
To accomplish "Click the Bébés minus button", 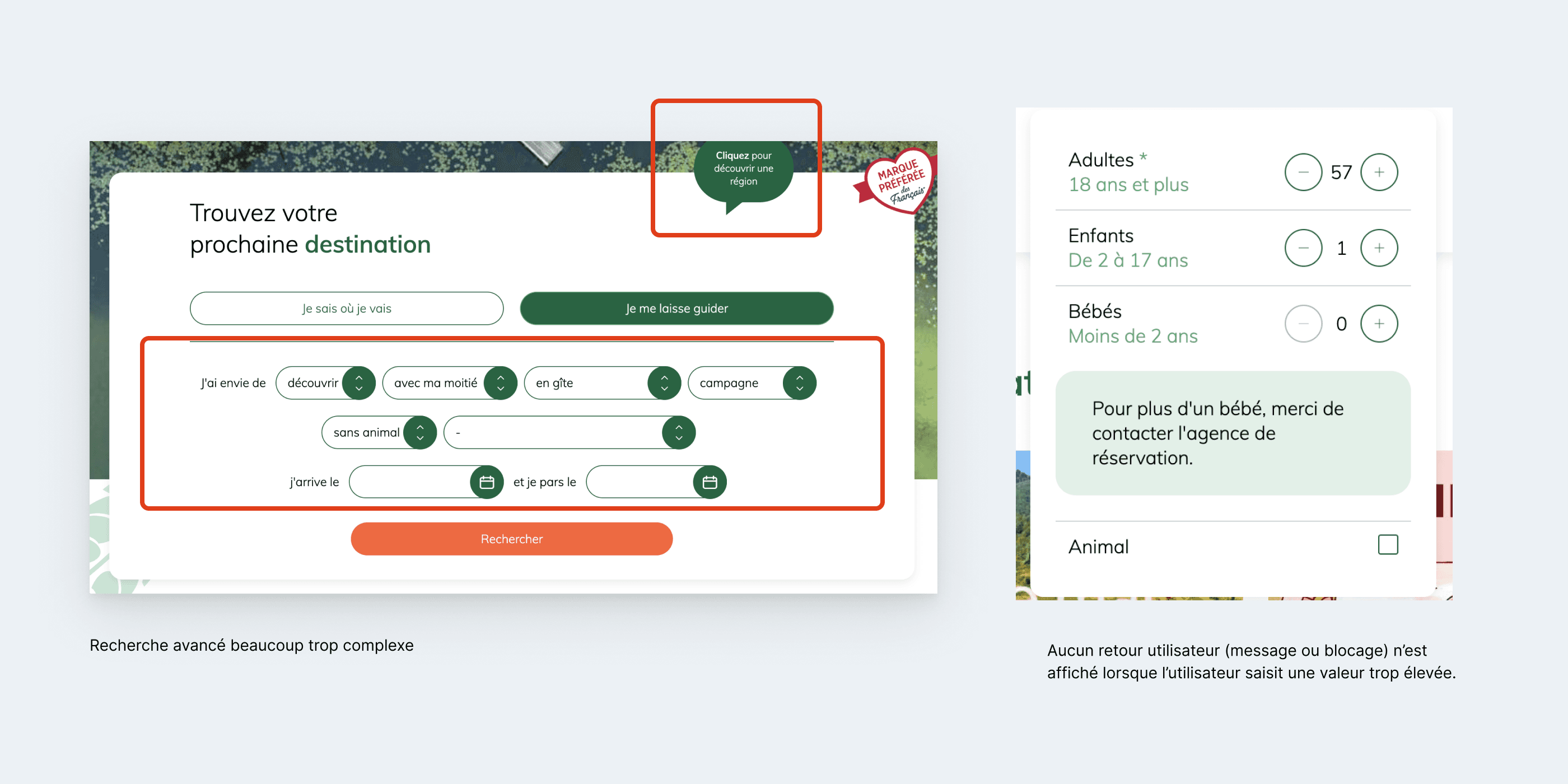I will pos(1303,324).
